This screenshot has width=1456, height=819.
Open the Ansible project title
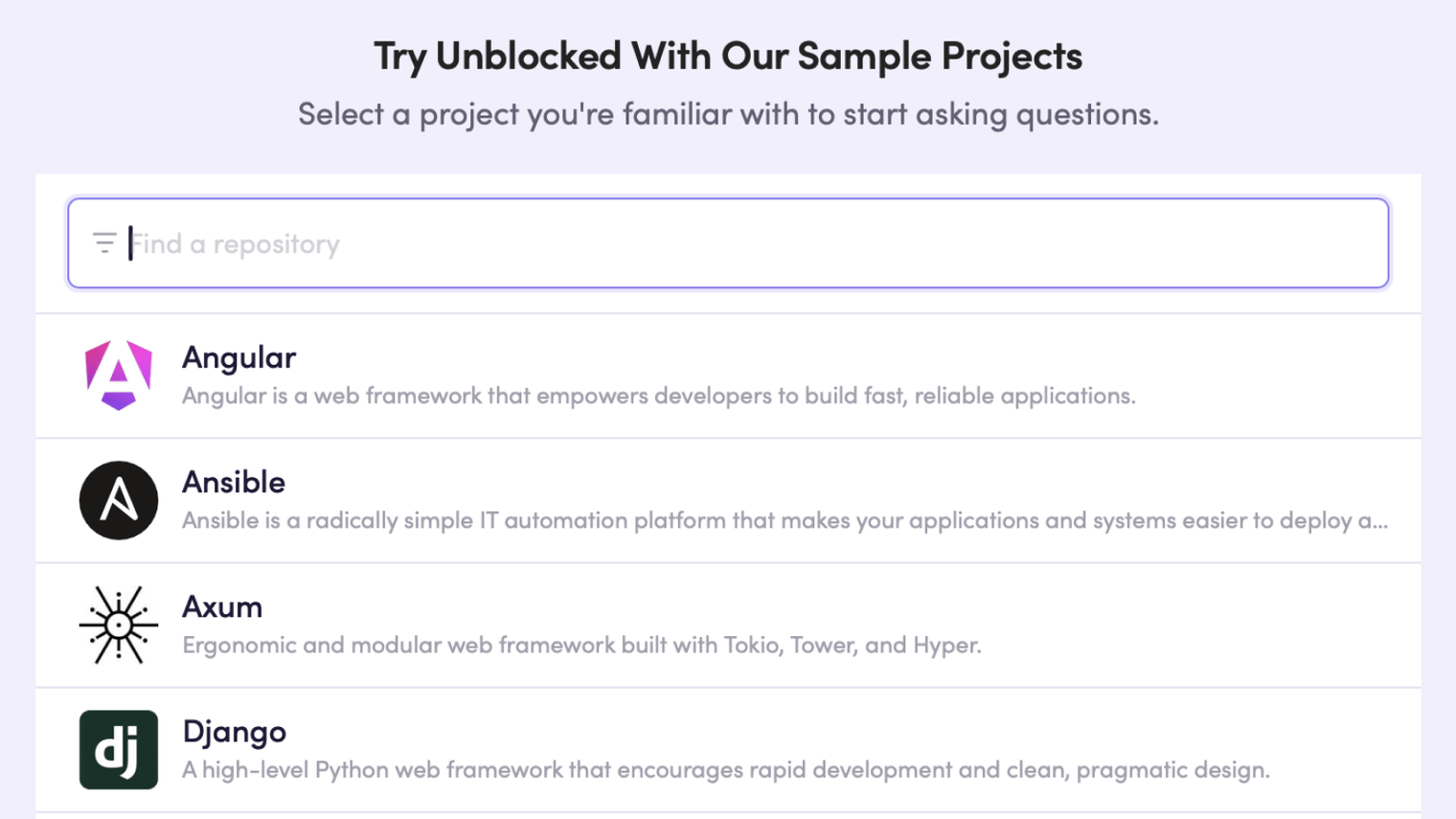click(x=234, y=482)
